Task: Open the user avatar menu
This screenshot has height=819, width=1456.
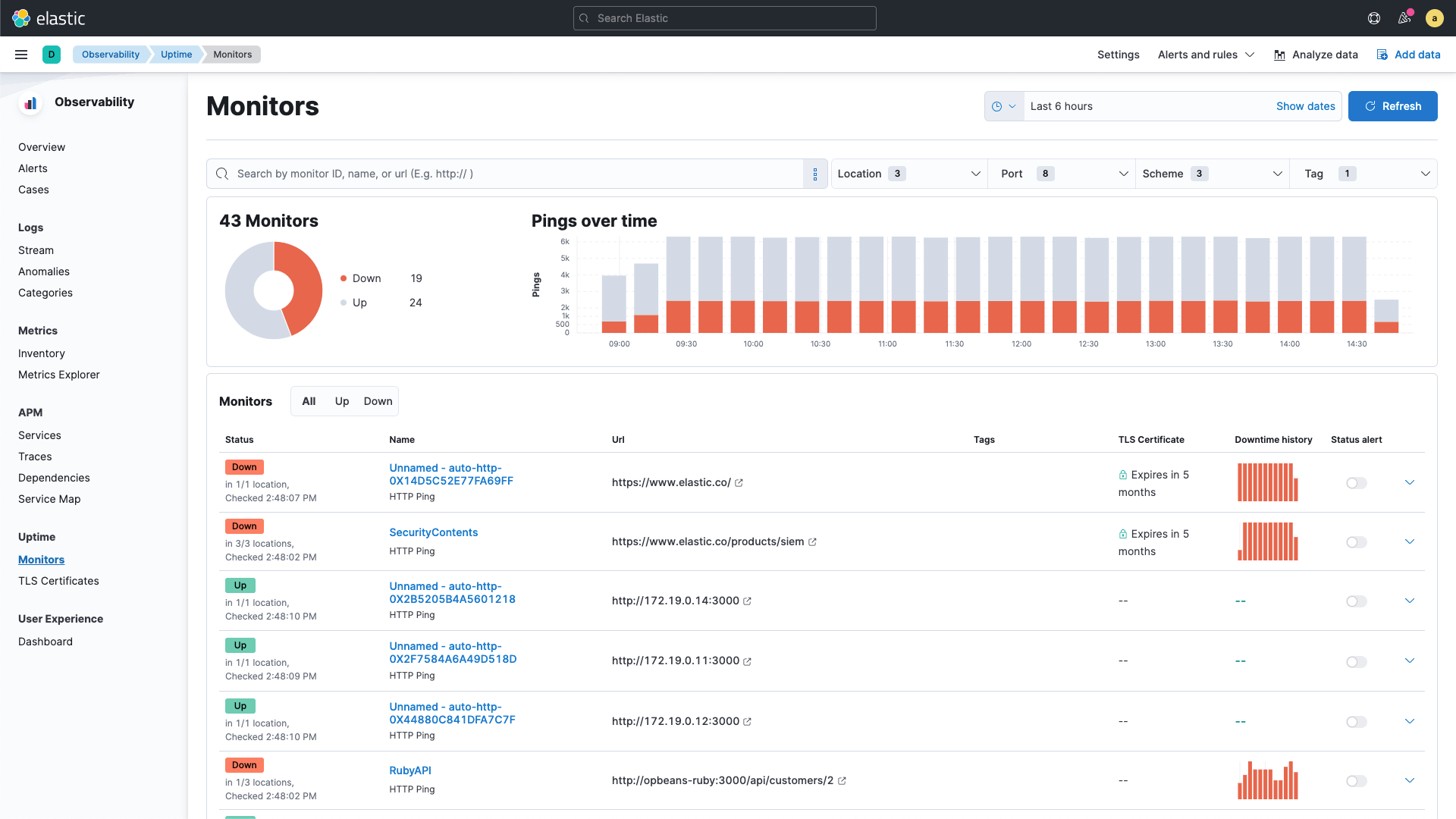Action: (x=1434, y=18)
